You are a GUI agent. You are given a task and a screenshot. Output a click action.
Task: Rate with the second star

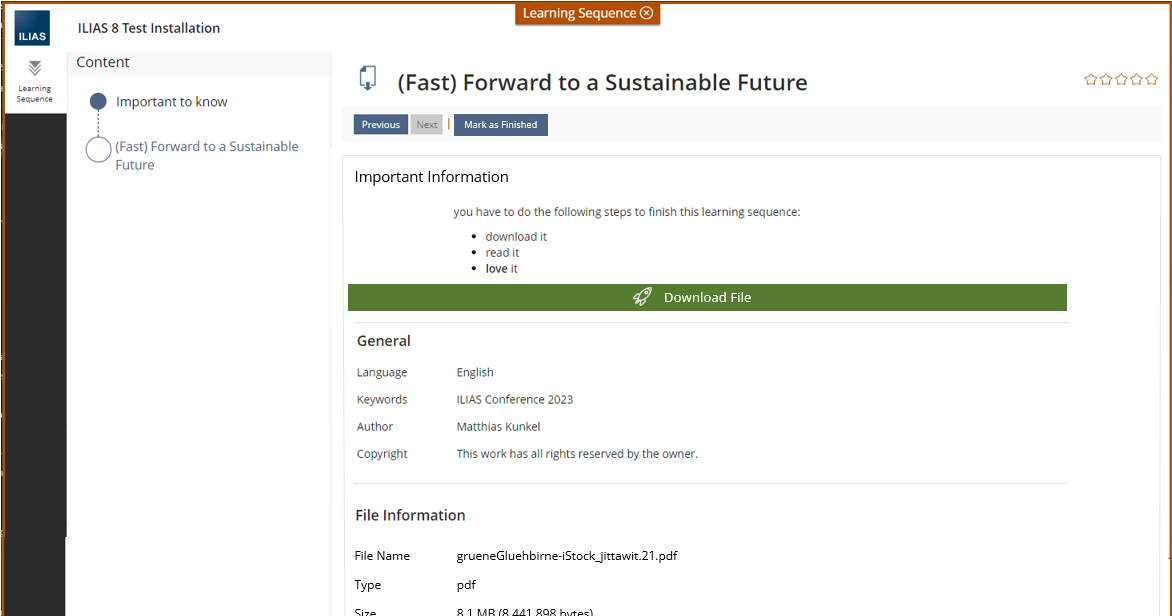[1106, 80]
